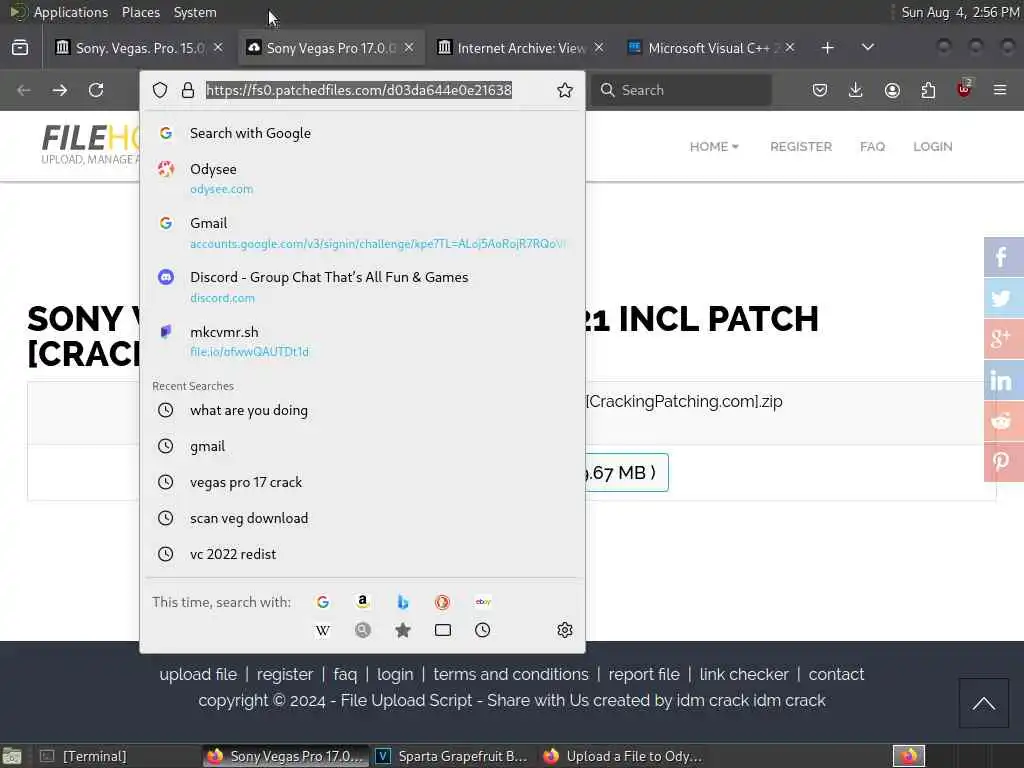Switch to Sparta Grapefruit taskbar window

click(453, 756)
